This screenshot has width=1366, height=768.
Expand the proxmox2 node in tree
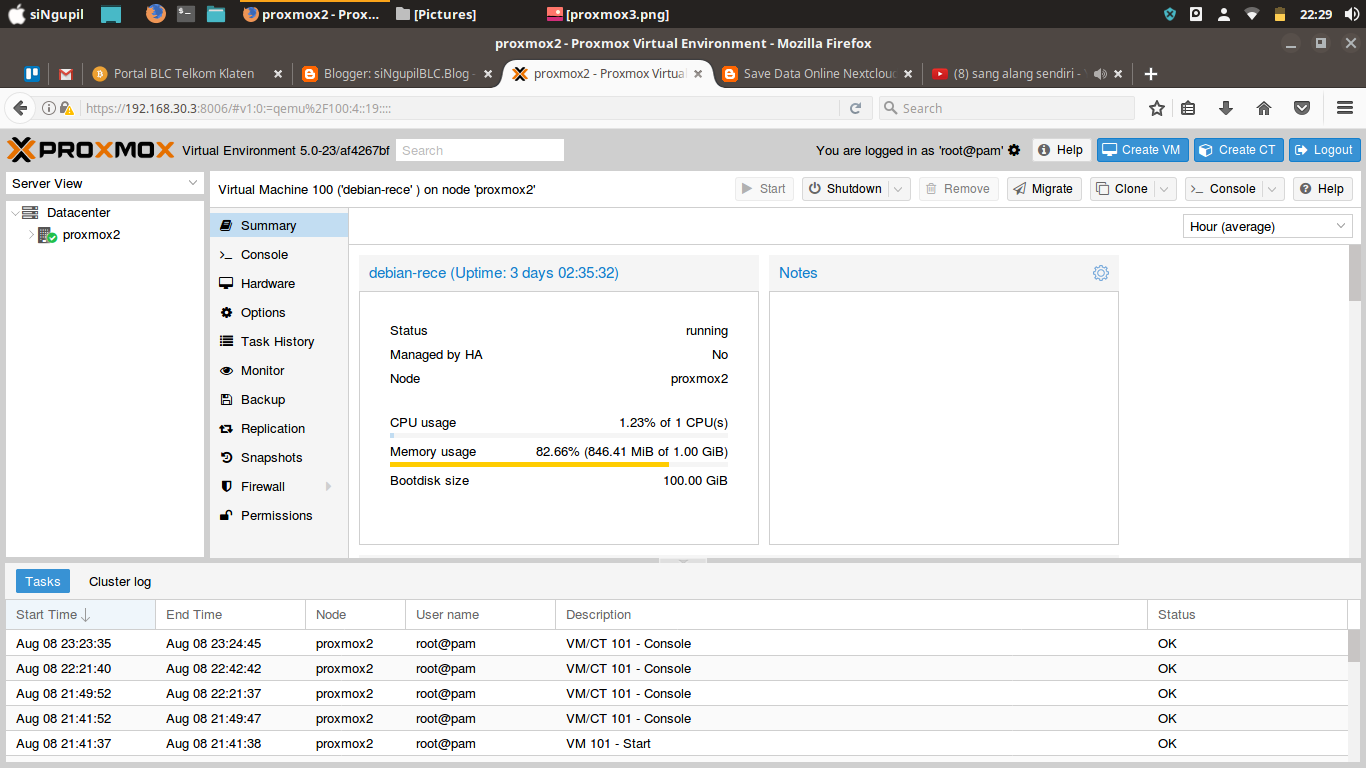[31, 235]
